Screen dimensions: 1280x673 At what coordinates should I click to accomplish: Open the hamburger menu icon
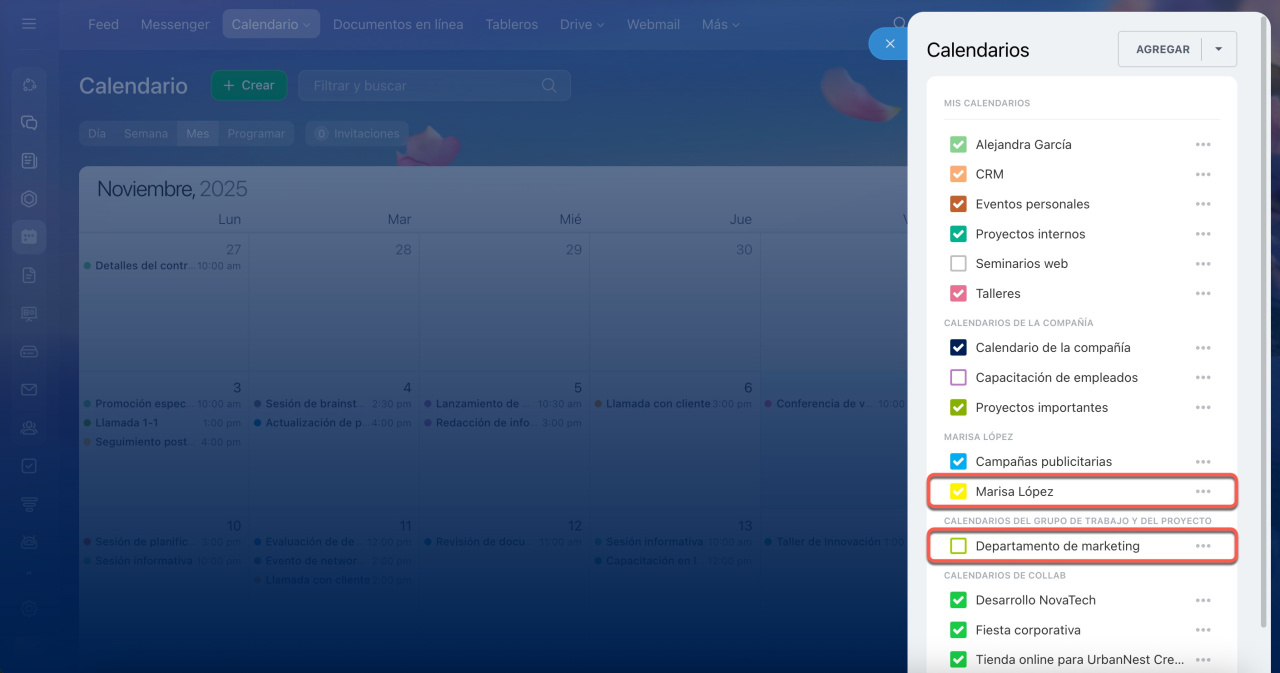pos(28,24)
